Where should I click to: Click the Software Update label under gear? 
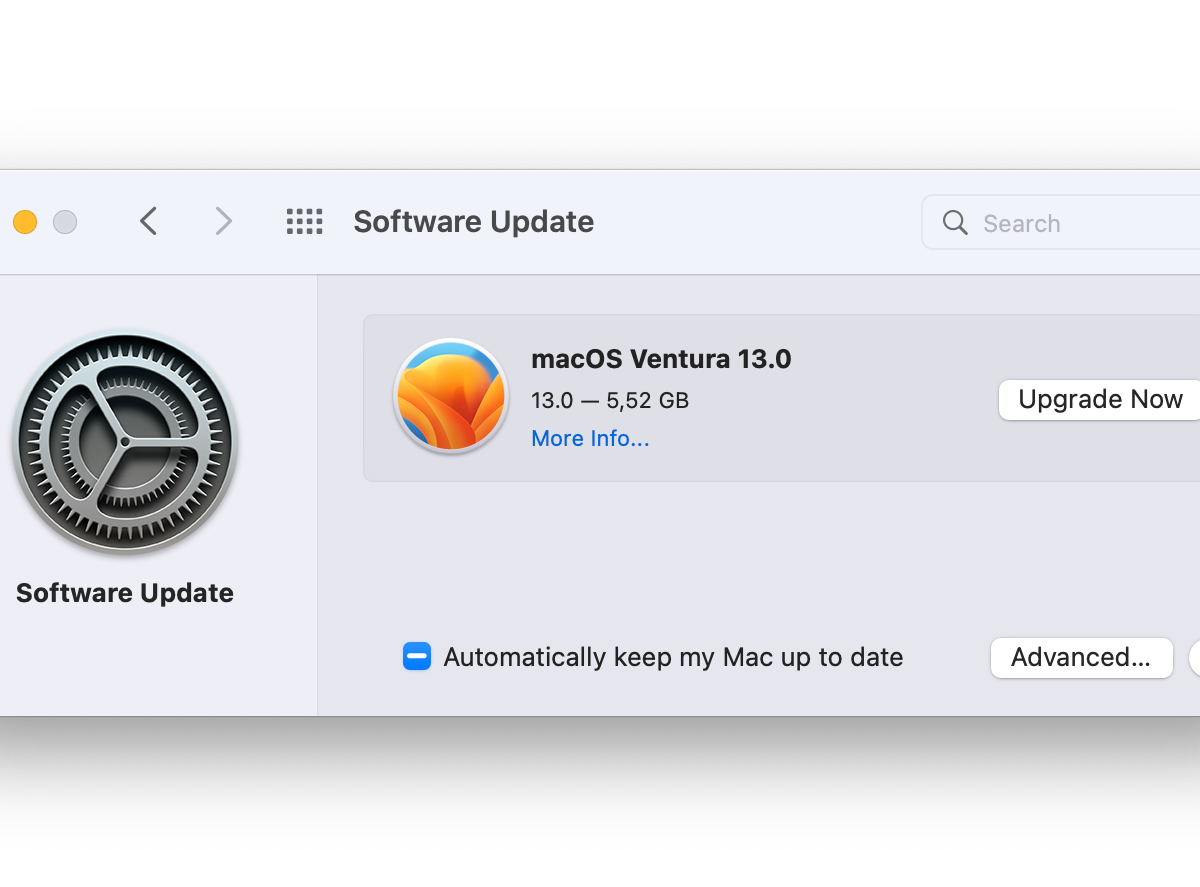[x=125, y=593]
